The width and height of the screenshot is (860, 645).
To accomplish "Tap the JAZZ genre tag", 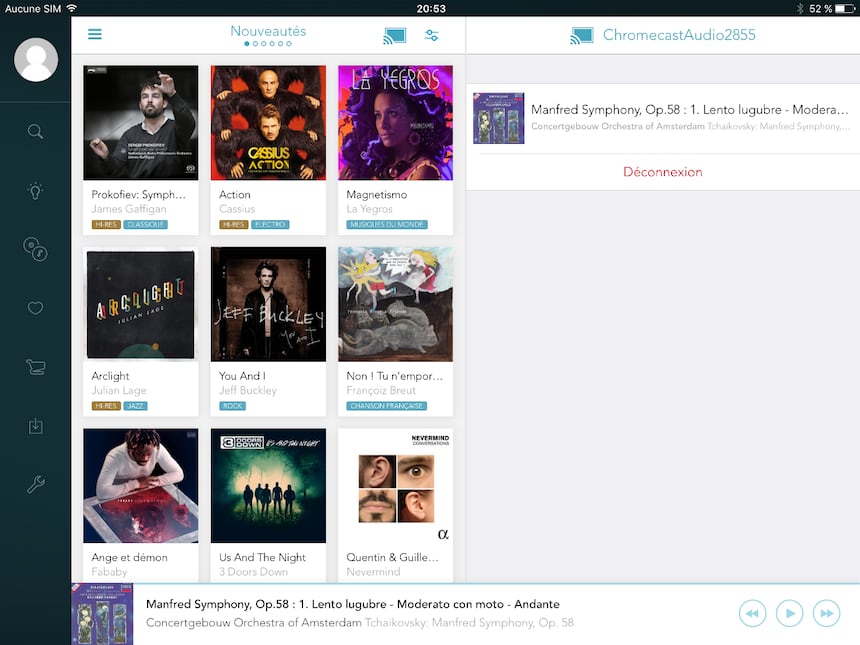I will coord(135,406).
